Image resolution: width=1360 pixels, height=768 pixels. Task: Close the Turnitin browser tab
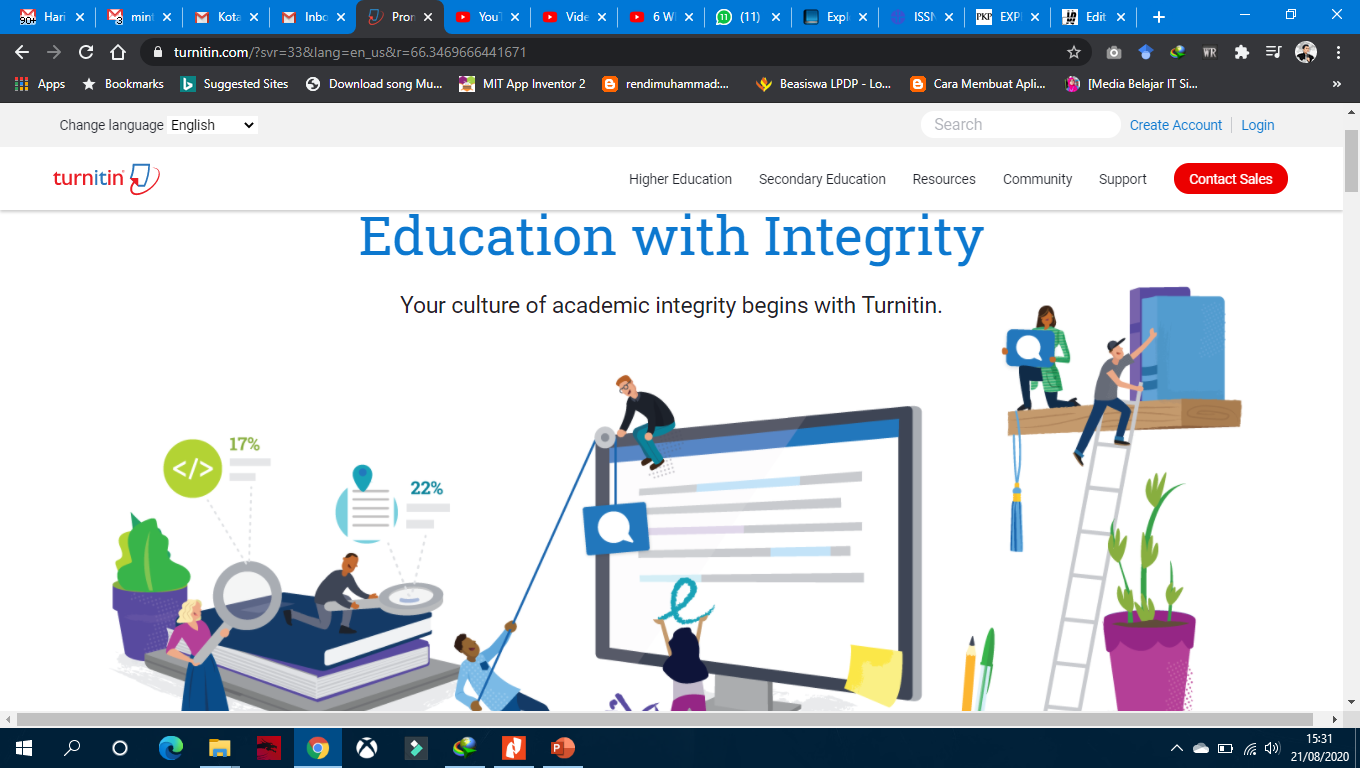427,17
